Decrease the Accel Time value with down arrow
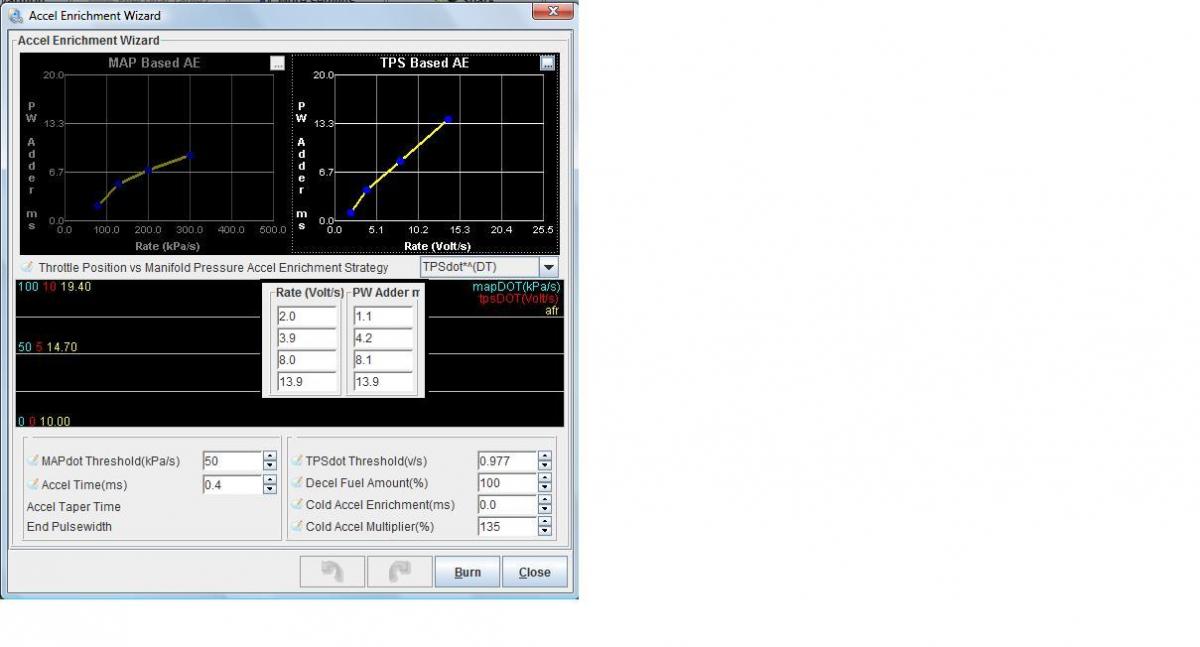 [x=269, y=489]
